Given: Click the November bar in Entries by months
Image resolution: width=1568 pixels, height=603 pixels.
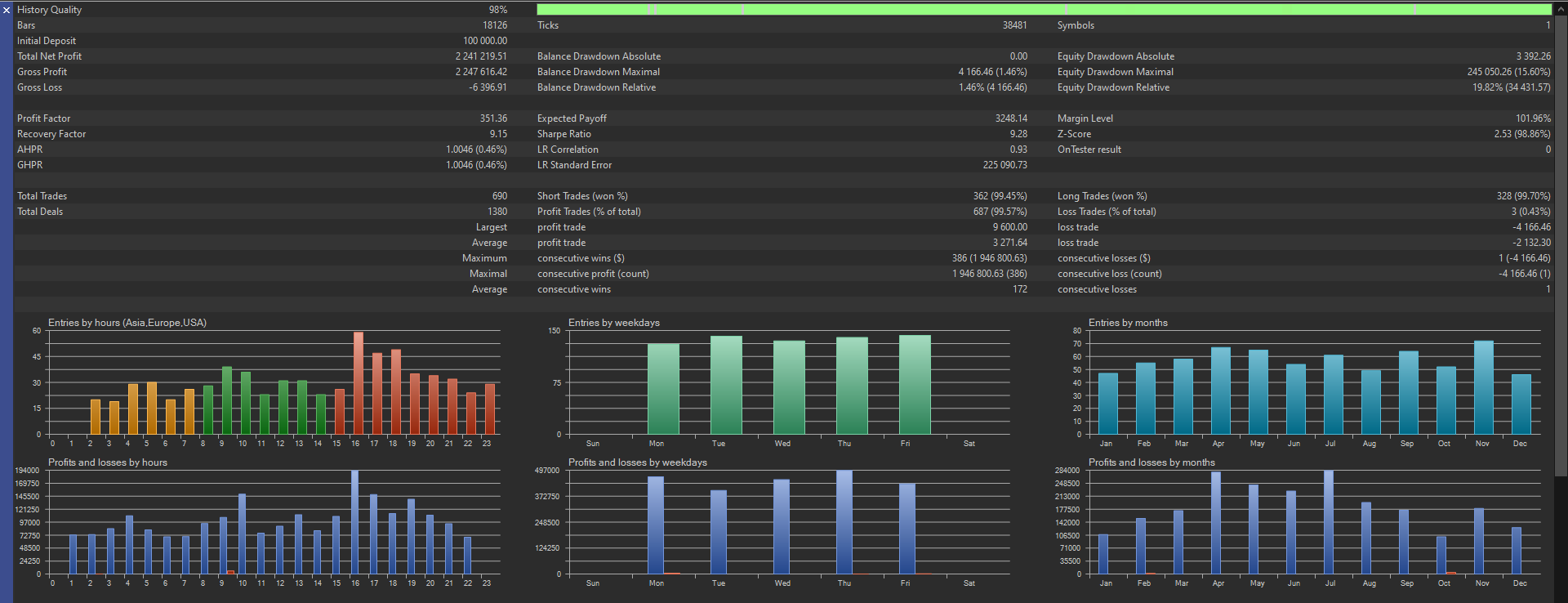Looking at the screenshot, I should [1484, 387].
